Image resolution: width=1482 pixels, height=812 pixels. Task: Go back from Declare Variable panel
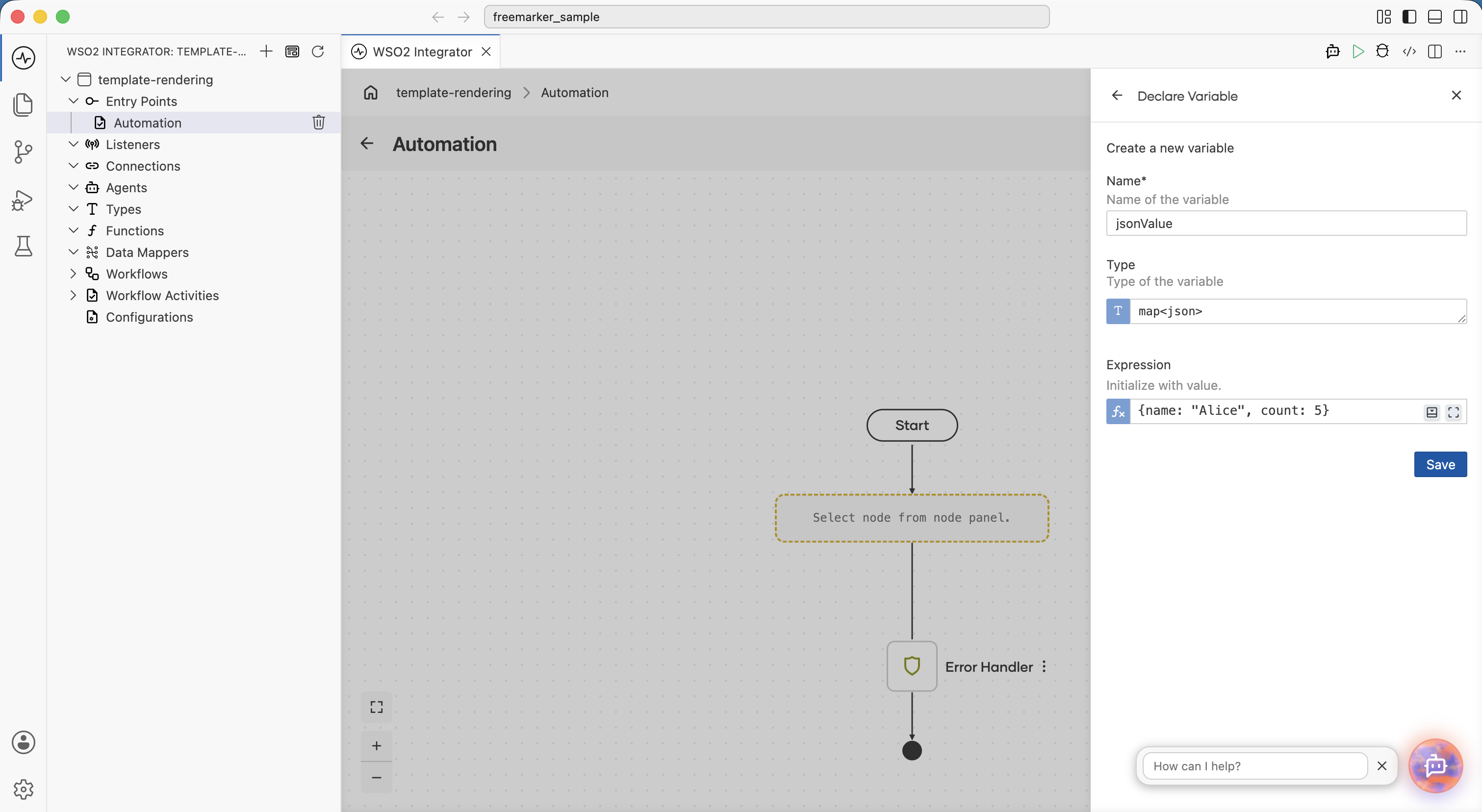(1117, 96)
